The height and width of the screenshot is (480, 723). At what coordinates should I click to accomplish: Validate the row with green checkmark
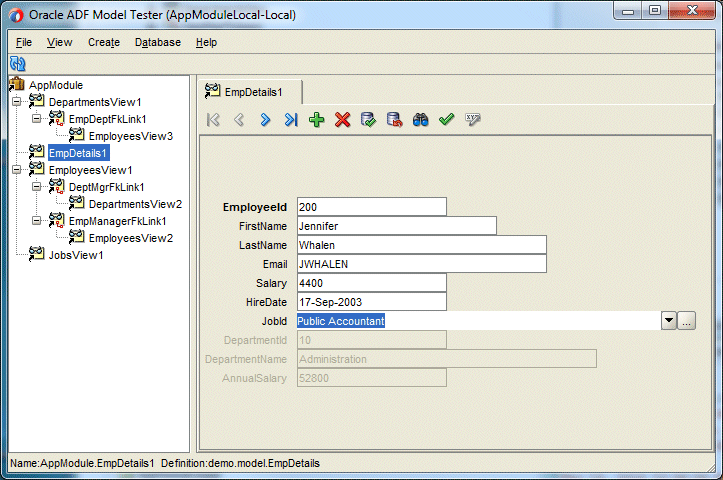[x=446, y=120]
